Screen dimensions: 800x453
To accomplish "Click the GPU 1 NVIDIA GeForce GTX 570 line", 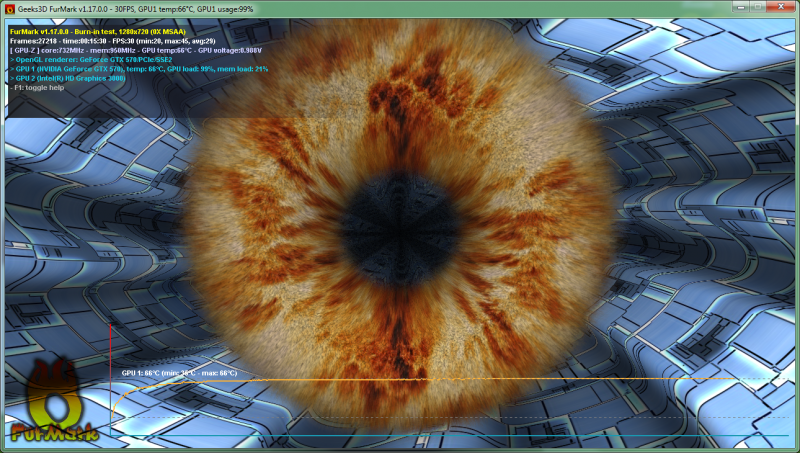I will click(138, 68).
